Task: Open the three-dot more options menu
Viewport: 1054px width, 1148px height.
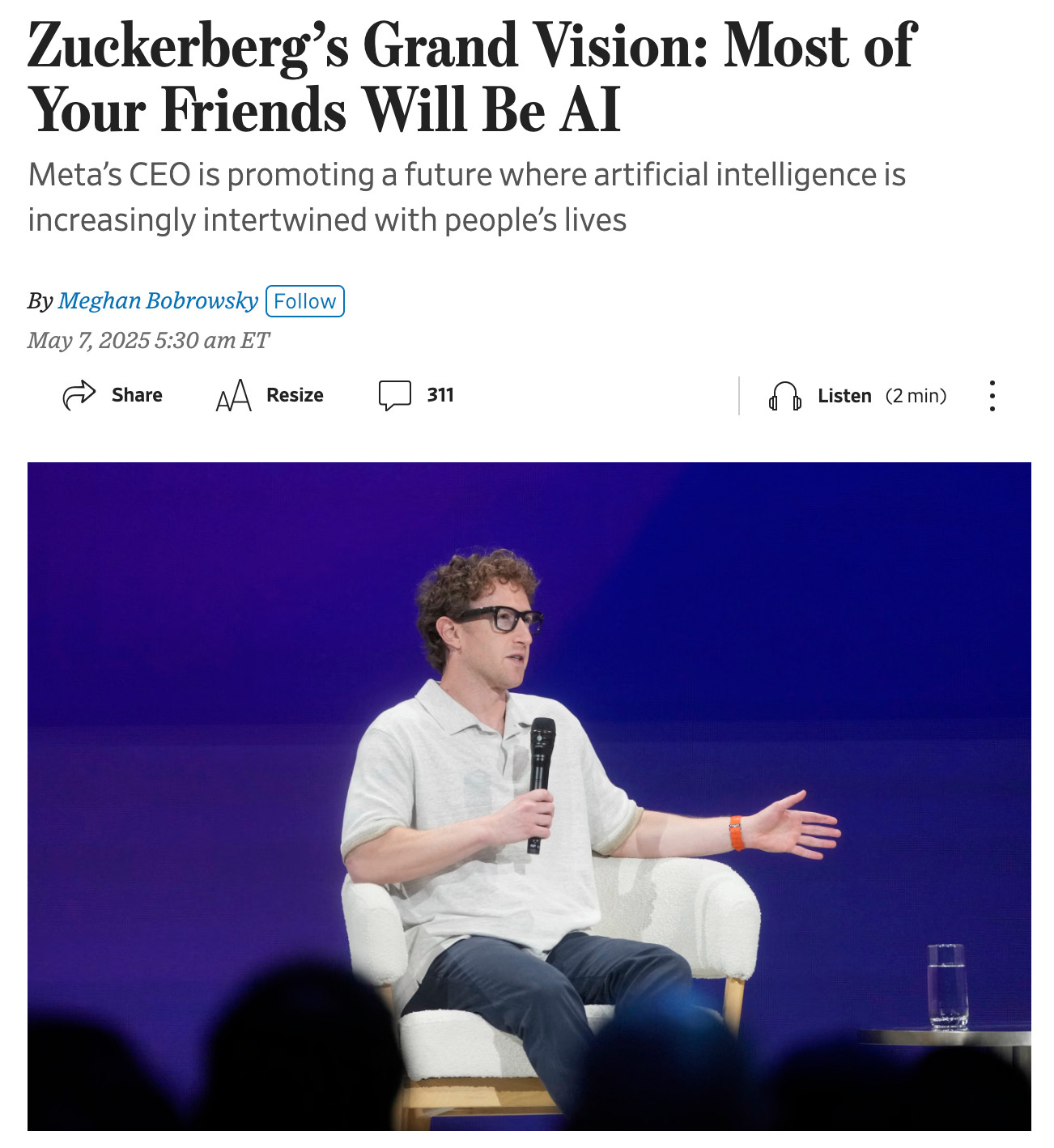Action: [992, 396]
